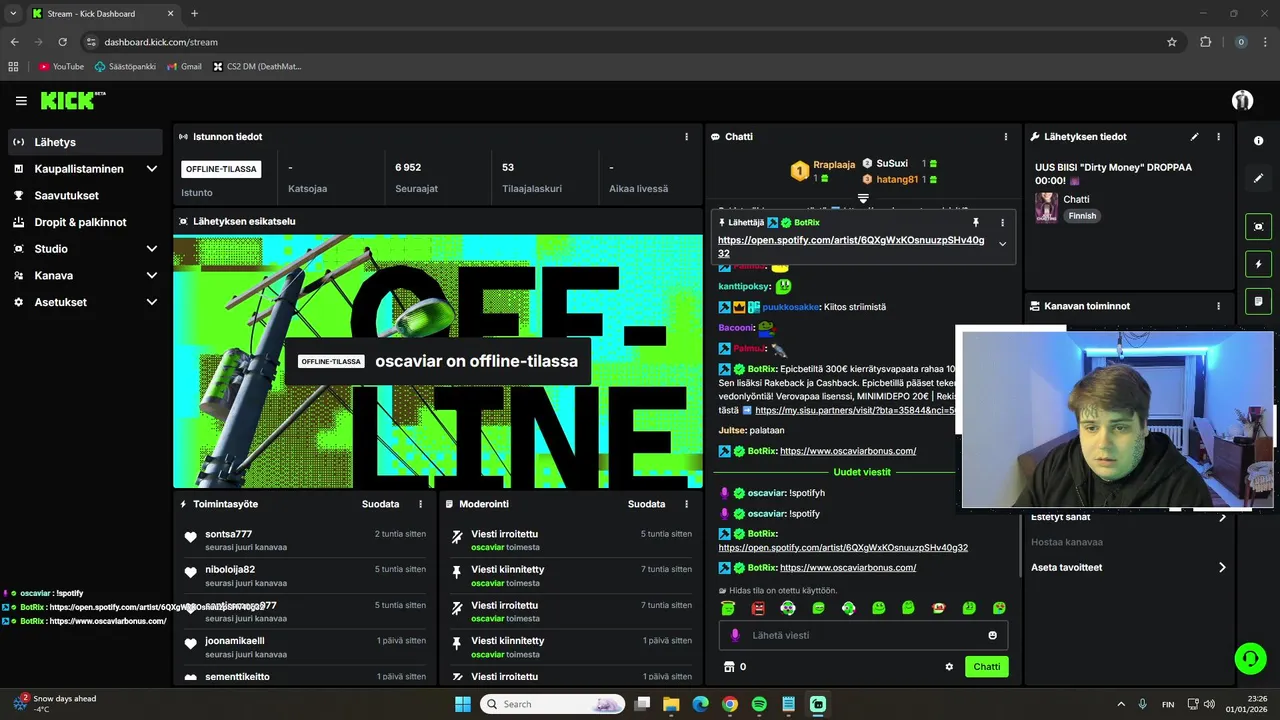Open the my.sisu.partners link in chat
Screen dimensions: 1280x720
click(856, 410)
